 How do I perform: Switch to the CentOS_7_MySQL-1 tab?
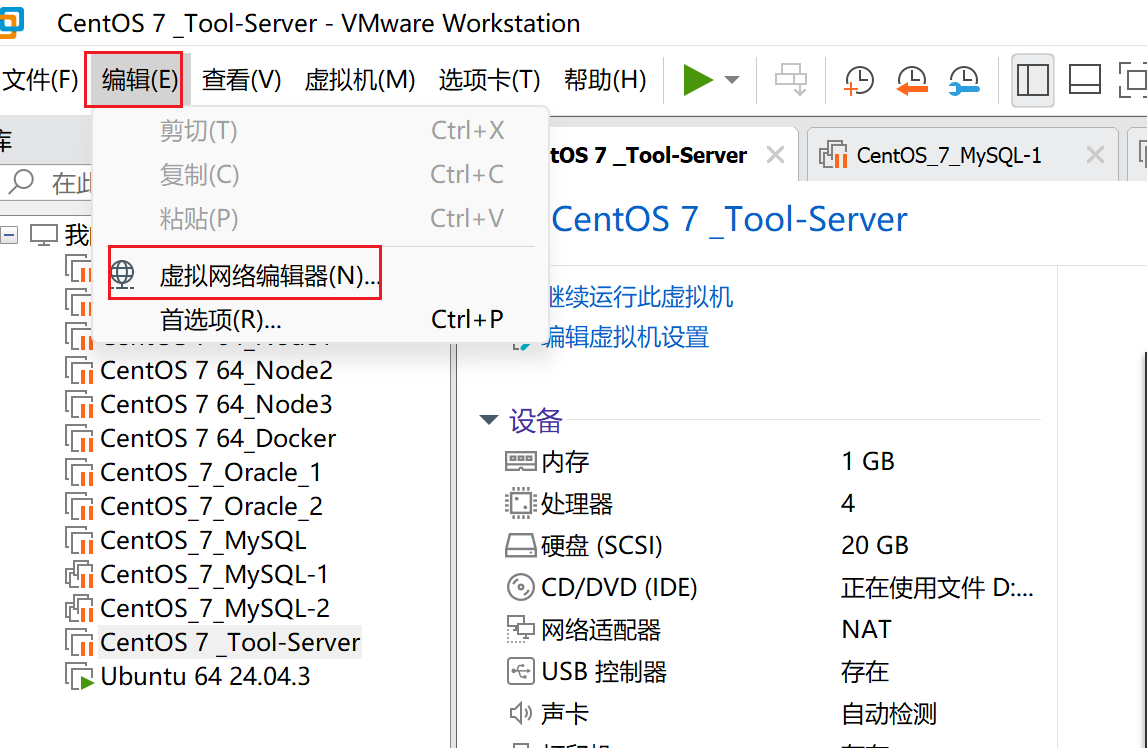949,155
